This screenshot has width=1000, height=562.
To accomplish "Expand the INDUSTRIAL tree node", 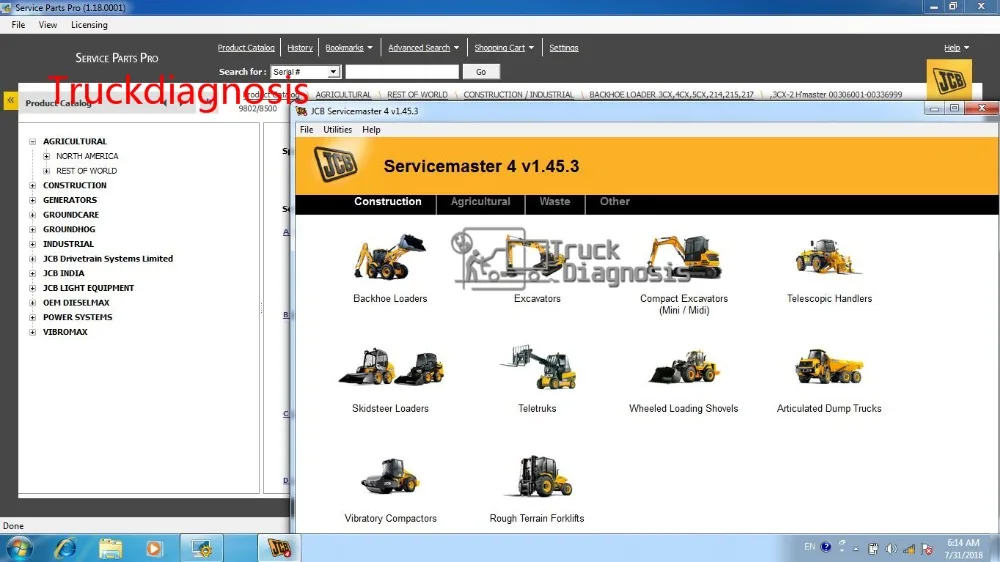I will coord(33,244).
